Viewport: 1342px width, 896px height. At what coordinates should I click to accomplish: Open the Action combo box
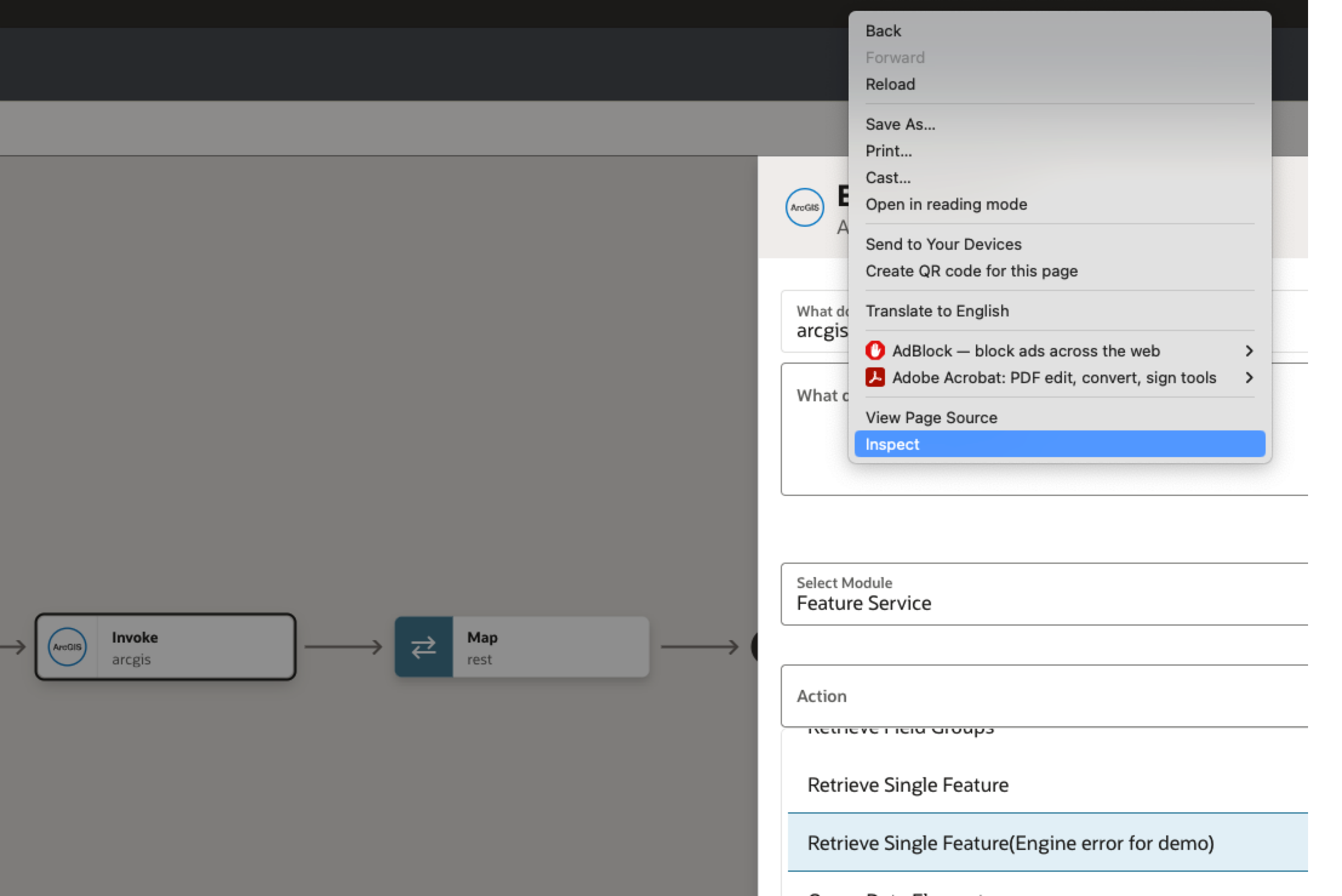1044,696
